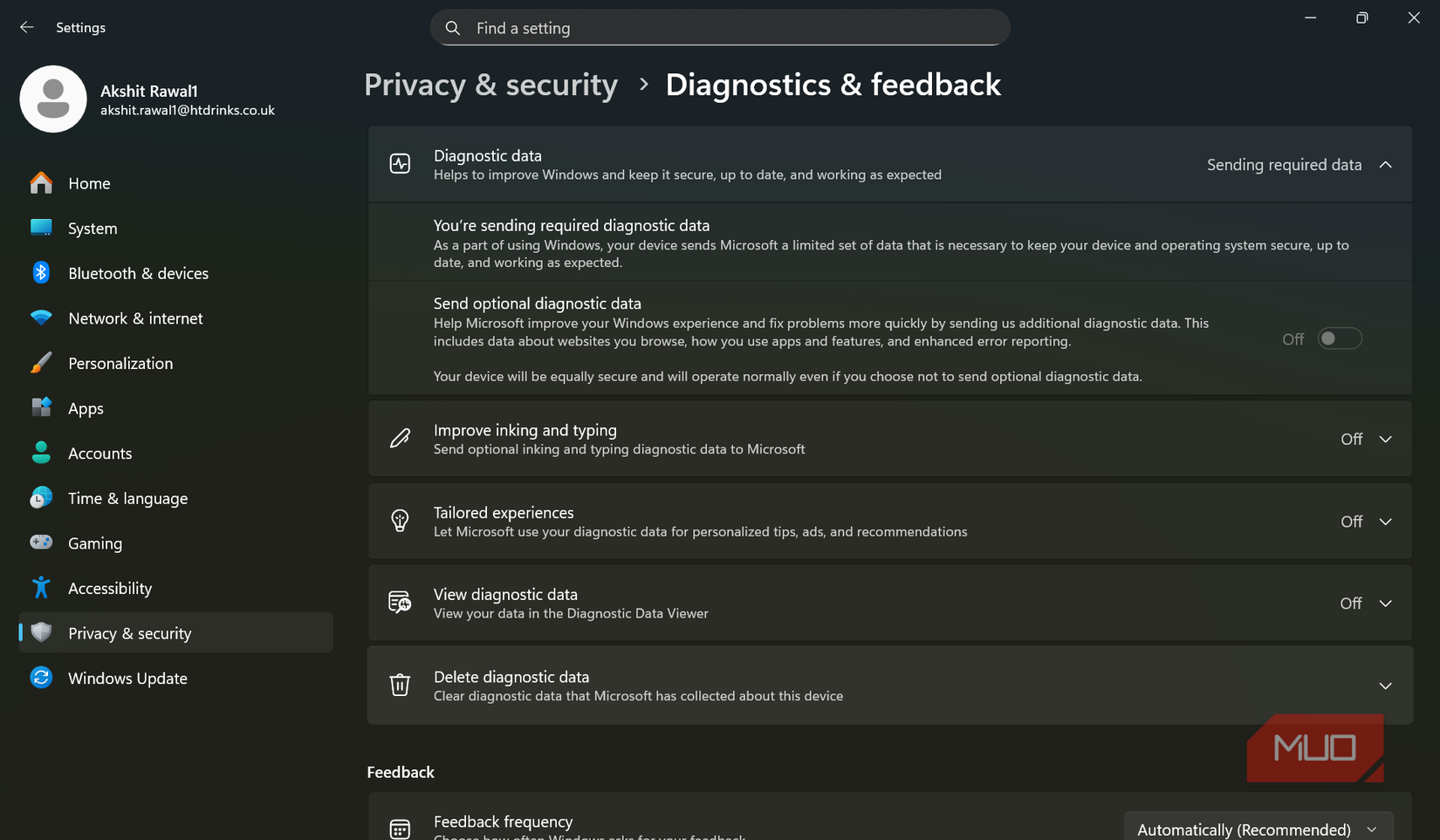Expand the Improve inking and typing section

point(1386,439)
